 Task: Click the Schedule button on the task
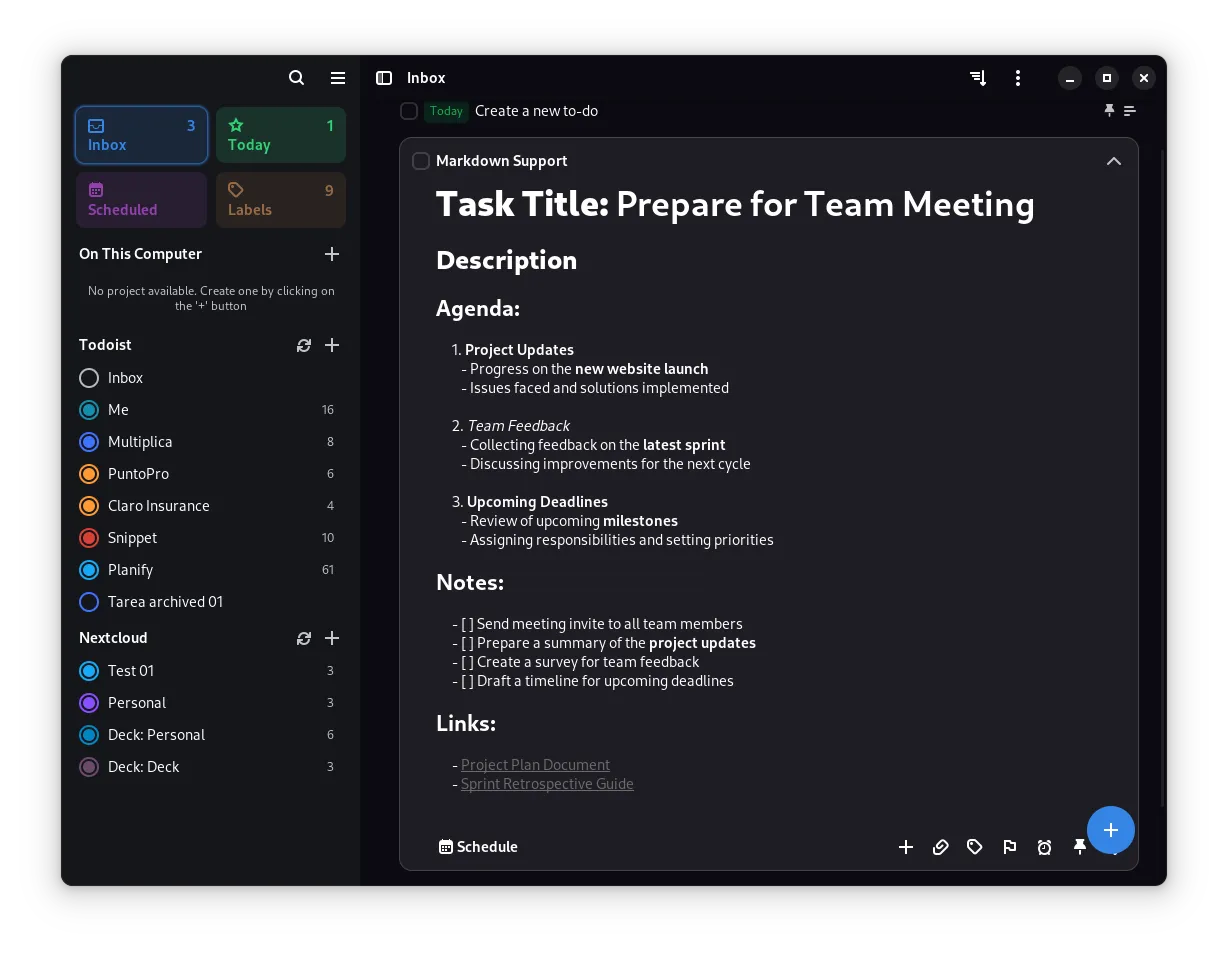click(x=478, y=847)
